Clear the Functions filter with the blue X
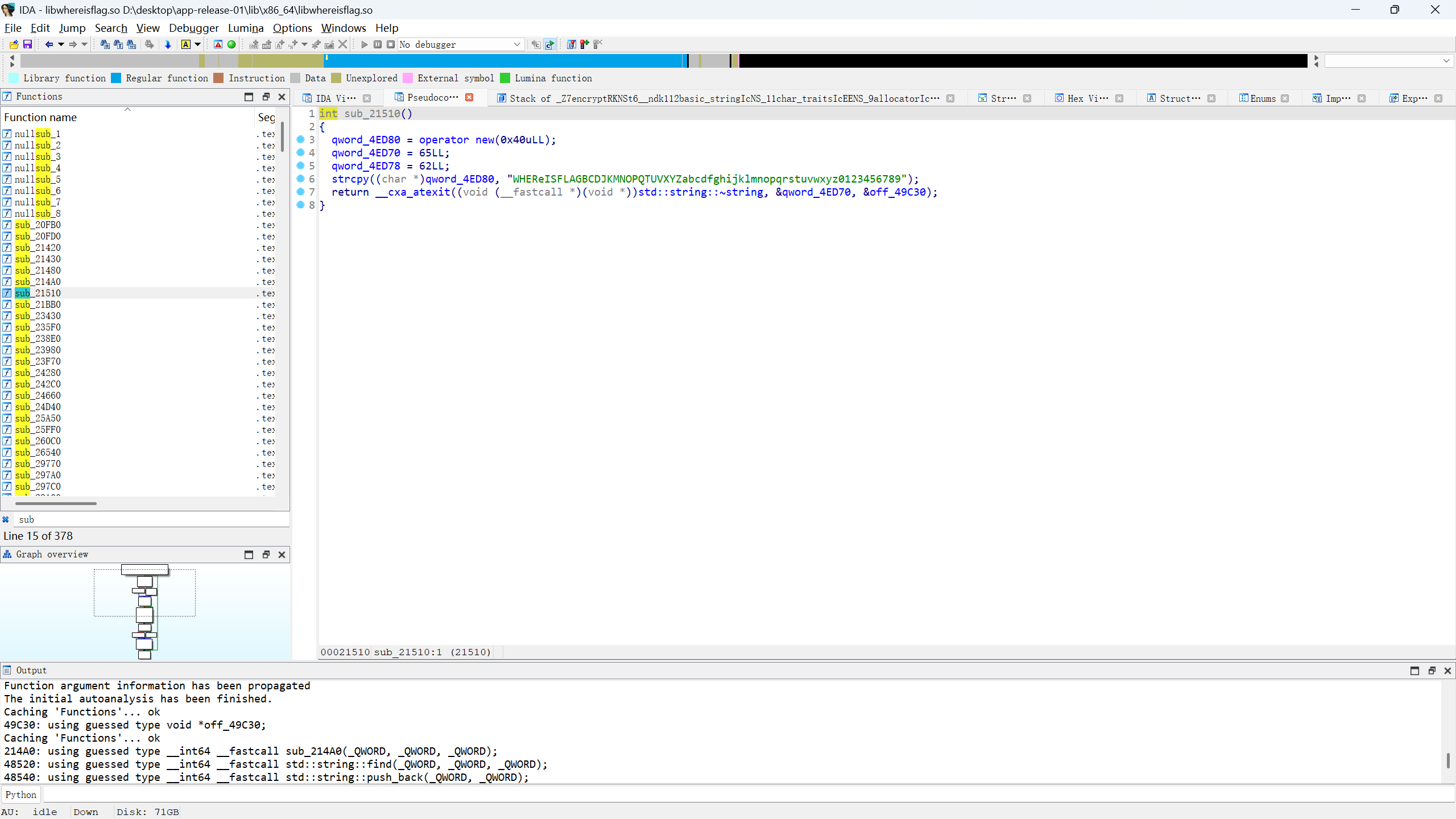 (x=6, y=519)
